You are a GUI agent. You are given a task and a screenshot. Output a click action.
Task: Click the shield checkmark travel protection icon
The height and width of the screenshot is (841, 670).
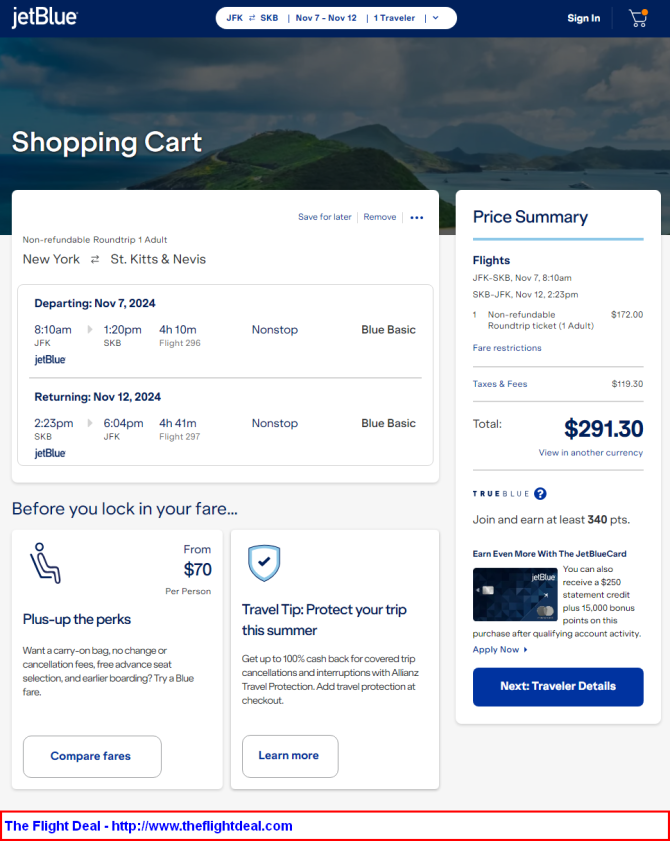click(x=264, y=563)
